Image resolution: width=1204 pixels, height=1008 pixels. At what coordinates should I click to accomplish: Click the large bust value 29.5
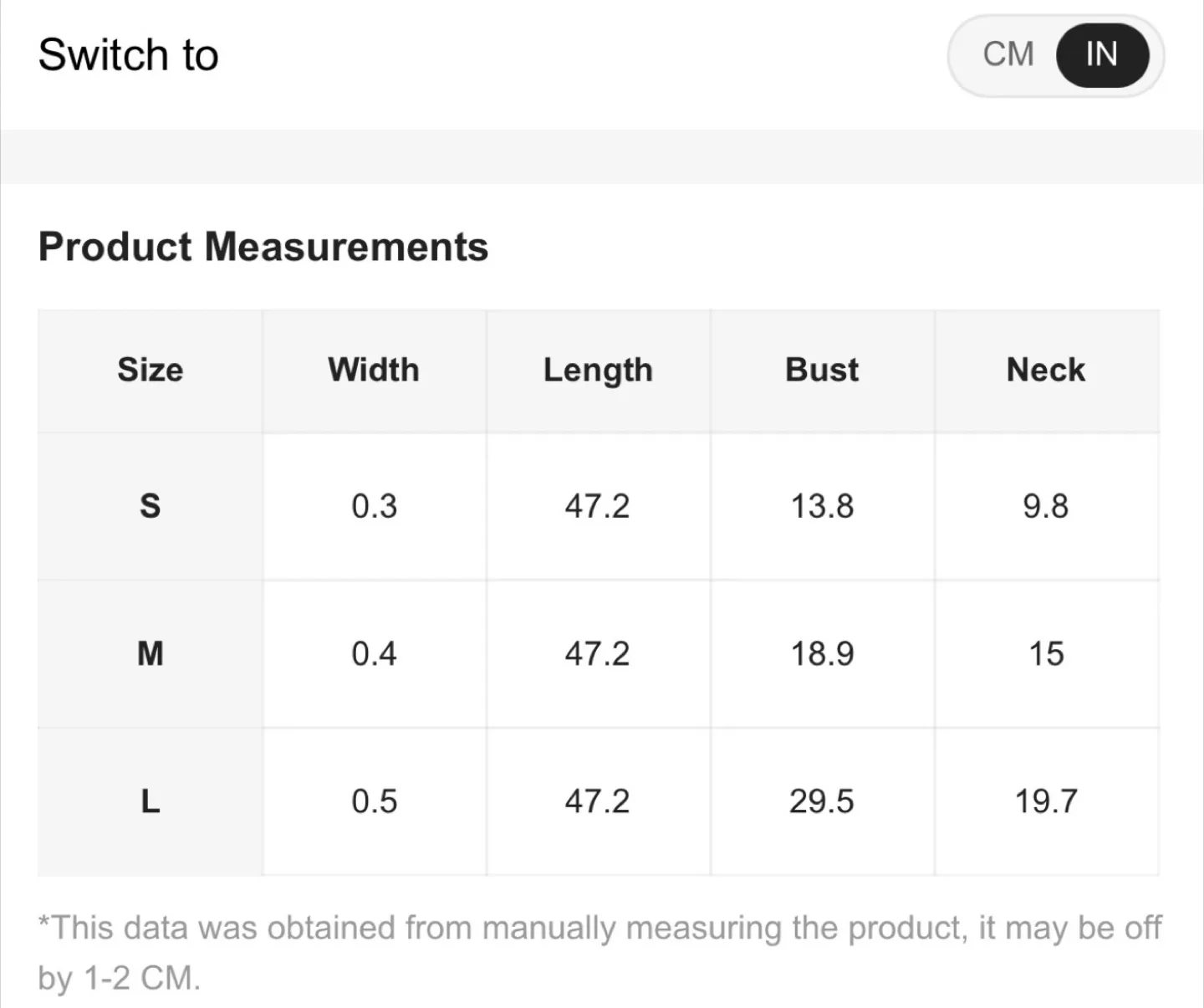point(822,801)
